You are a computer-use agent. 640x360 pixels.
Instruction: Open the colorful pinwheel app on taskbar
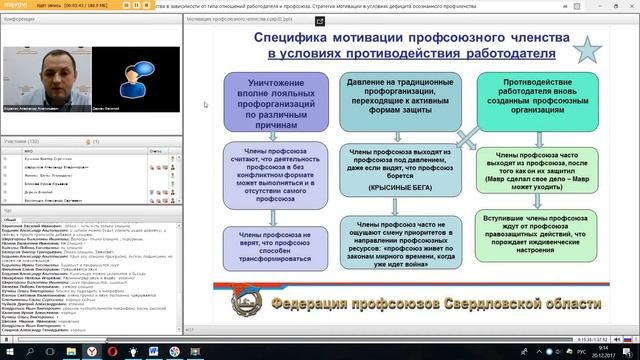(174, 351)
